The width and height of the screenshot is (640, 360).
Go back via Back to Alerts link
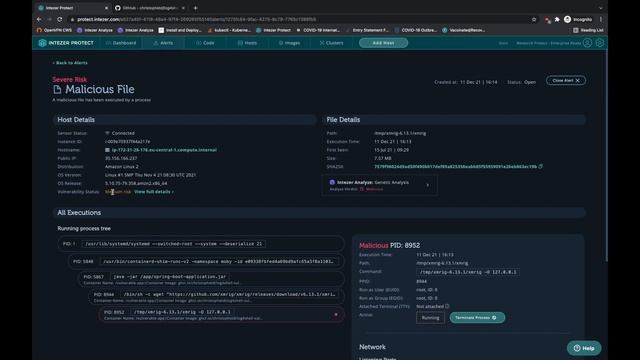(70, 63)
